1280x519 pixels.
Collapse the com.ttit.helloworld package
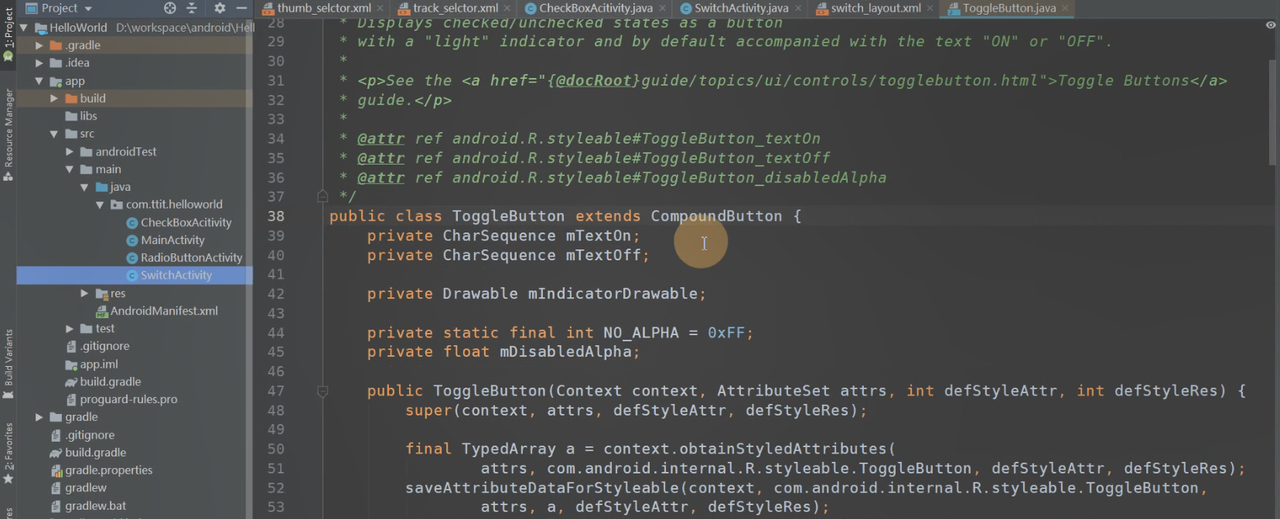point(100,204)
